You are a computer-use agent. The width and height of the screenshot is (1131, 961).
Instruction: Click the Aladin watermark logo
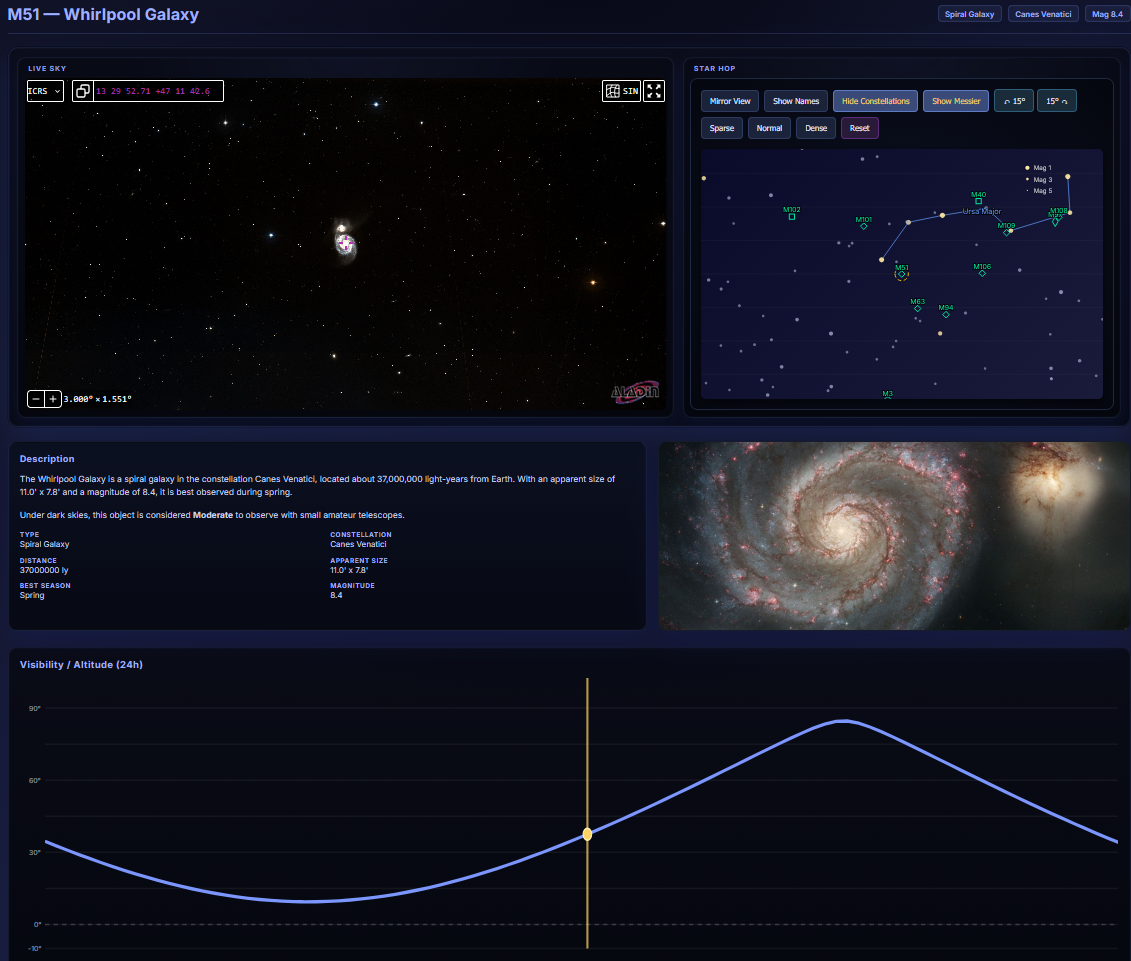click(633, 392)
